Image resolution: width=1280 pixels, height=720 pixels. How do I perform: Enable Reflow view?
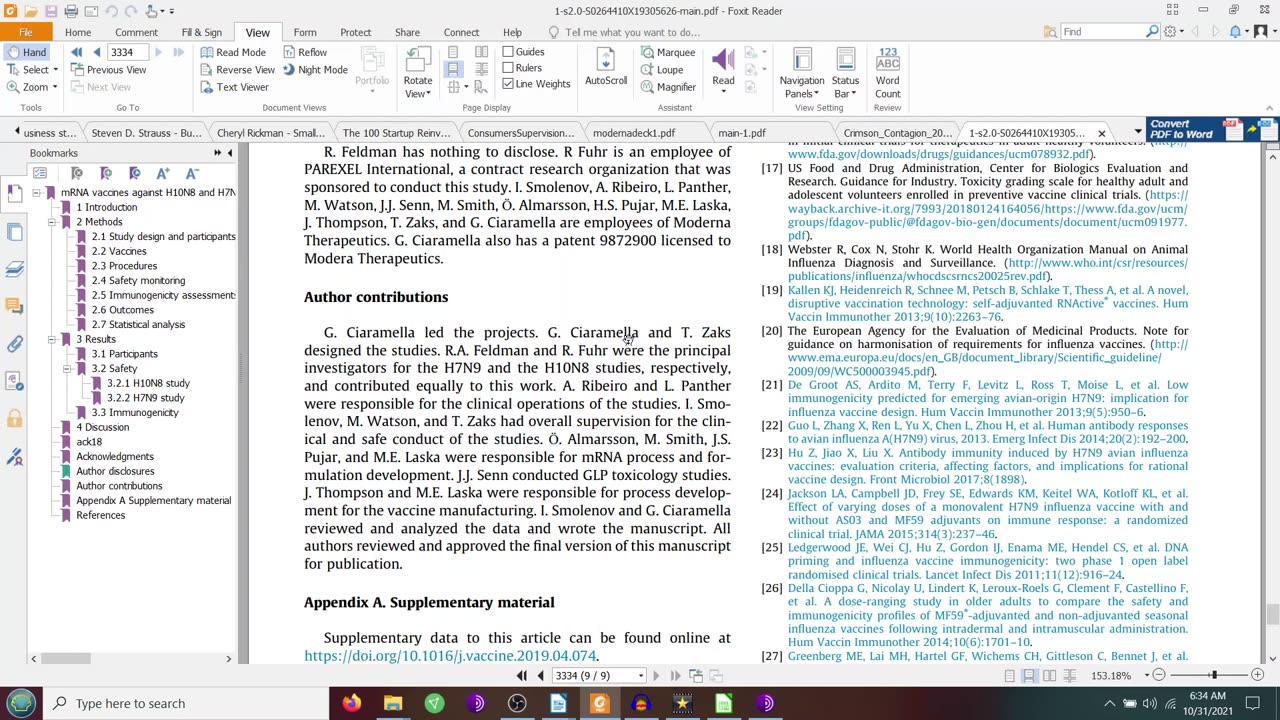(305, 52)
